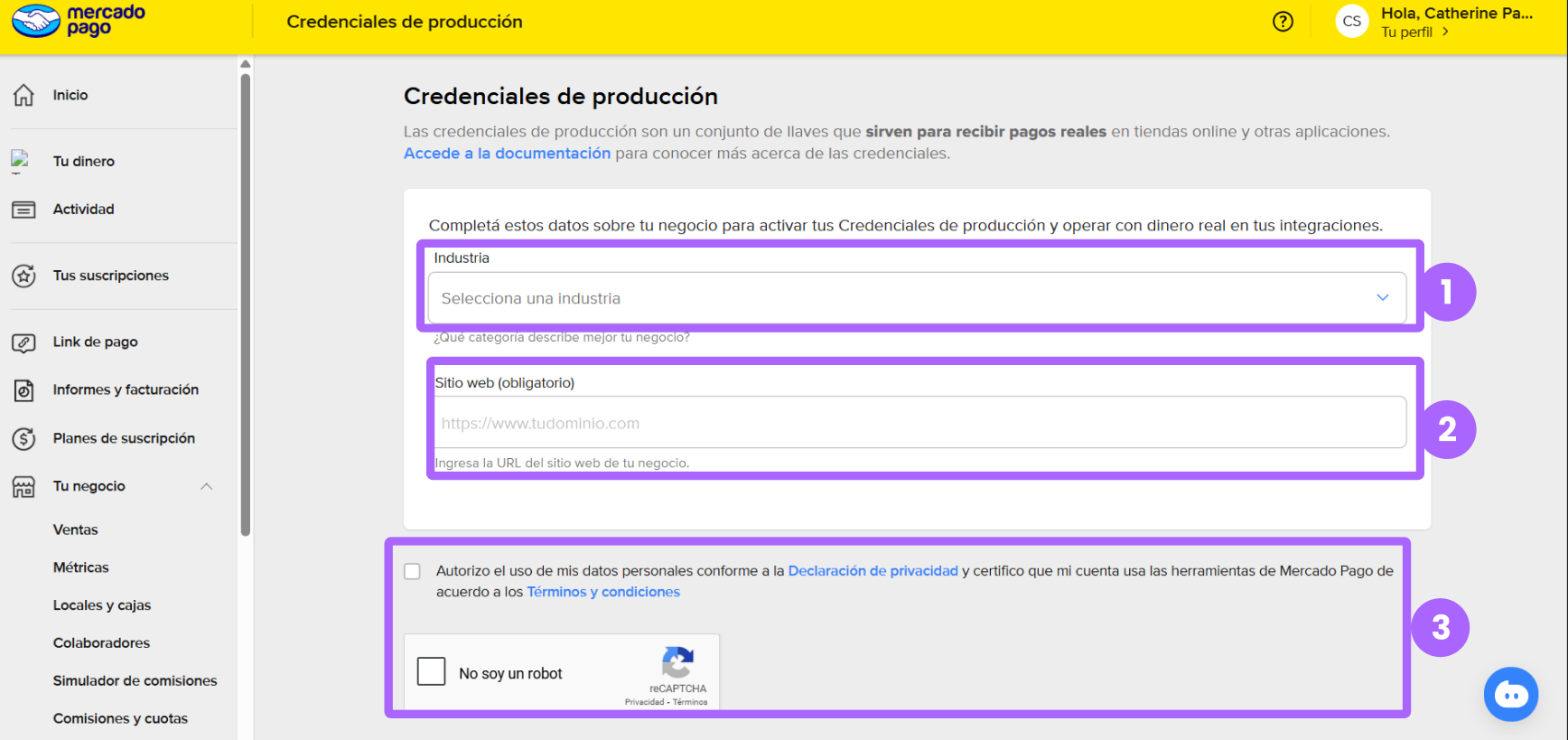Click the Informes y facturación document icon
The height and width of the screenshot is (740, 1568).
pyautogui.click(x=23, y=390)
